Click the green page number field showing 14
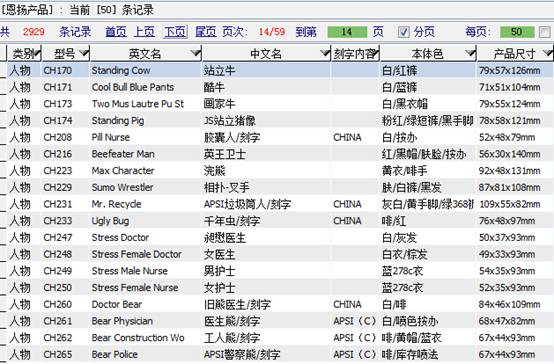Screen dimensions: 554x364 (347, 32)
